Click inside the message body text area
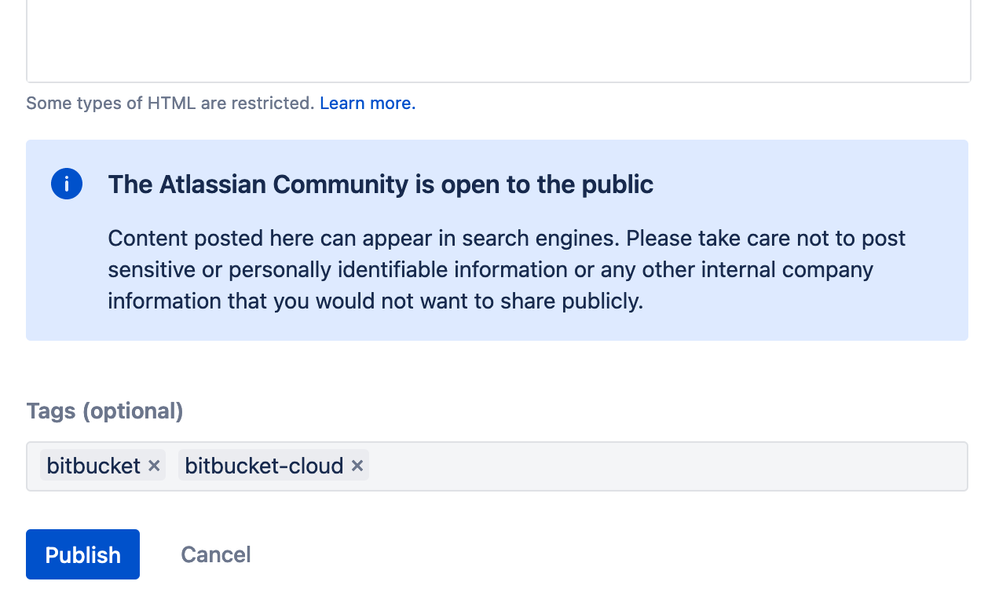Screen dimensions: 999x599 [x=498, y=40]
